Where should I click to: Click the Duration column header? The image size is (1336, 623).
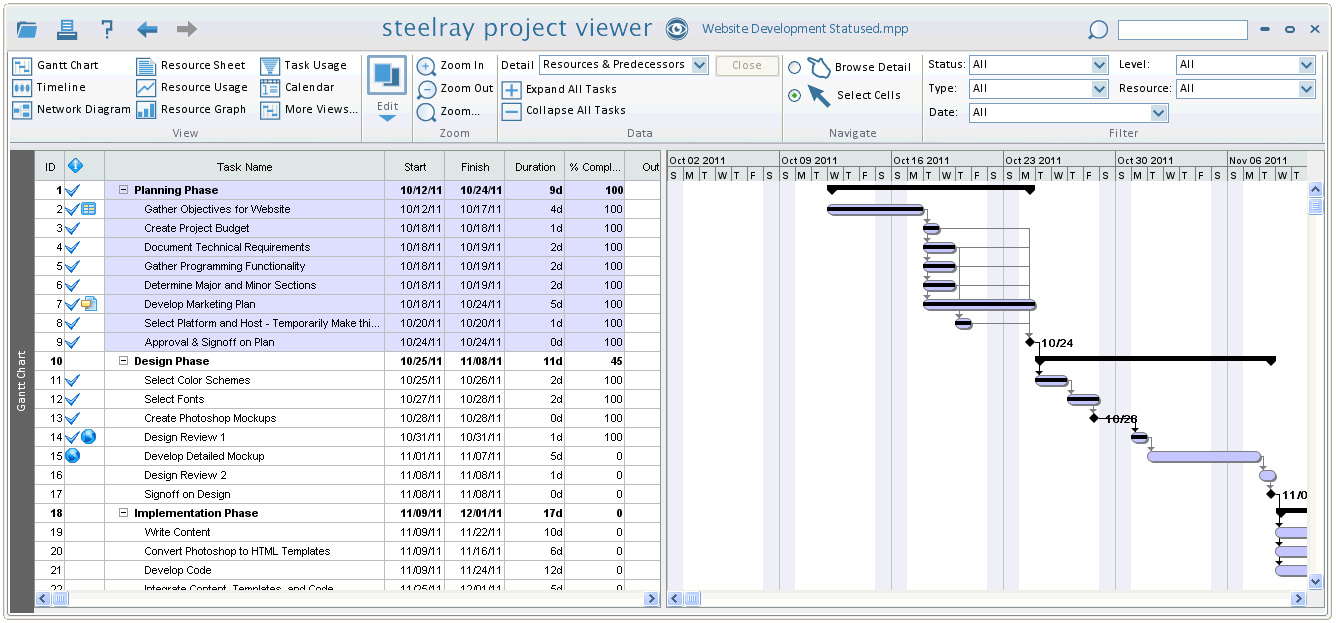535,167
